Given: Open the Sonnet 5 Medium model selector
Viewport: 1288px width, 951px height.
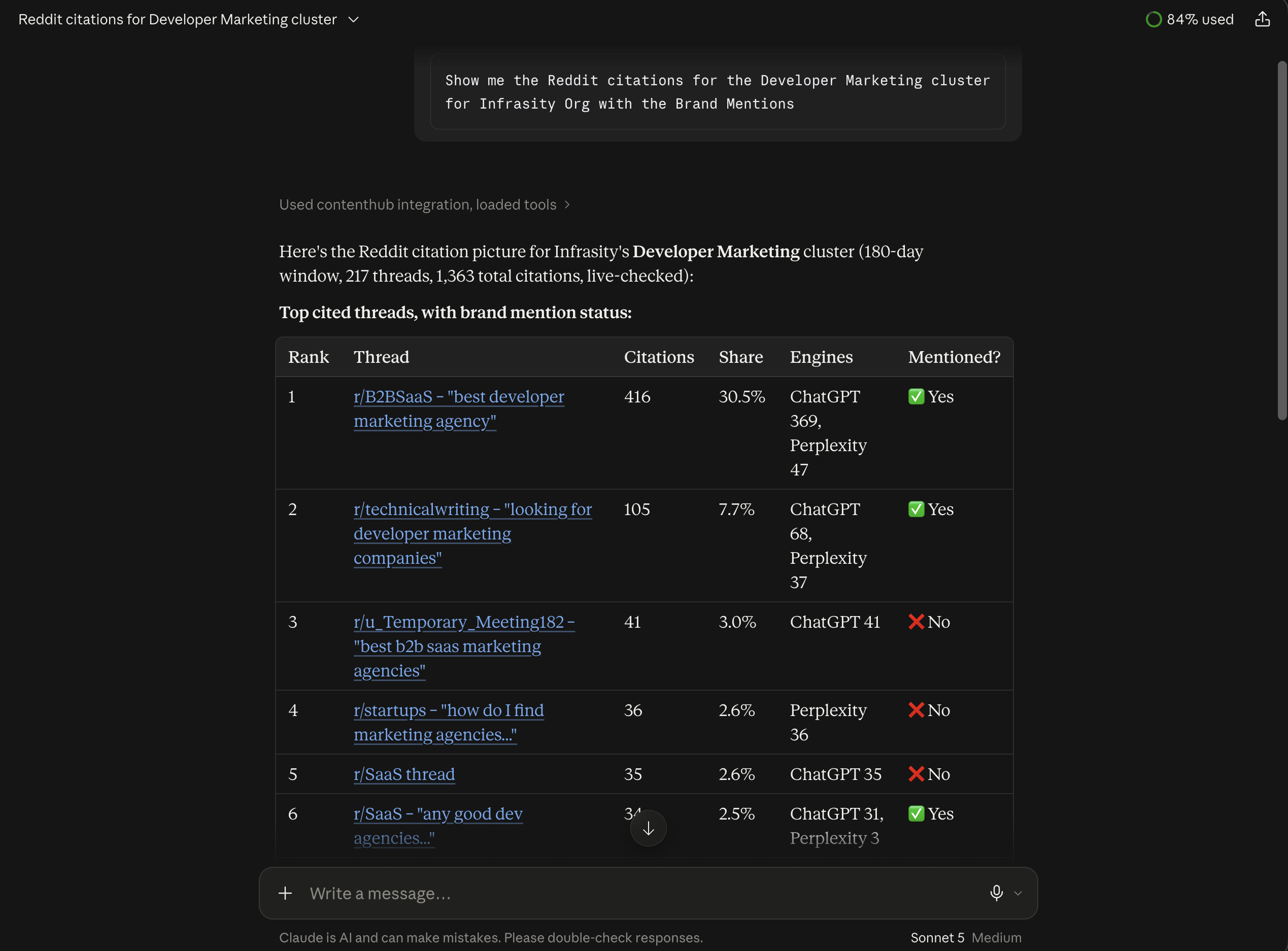Looking at the screenshot, I should [x=966, y=937].
